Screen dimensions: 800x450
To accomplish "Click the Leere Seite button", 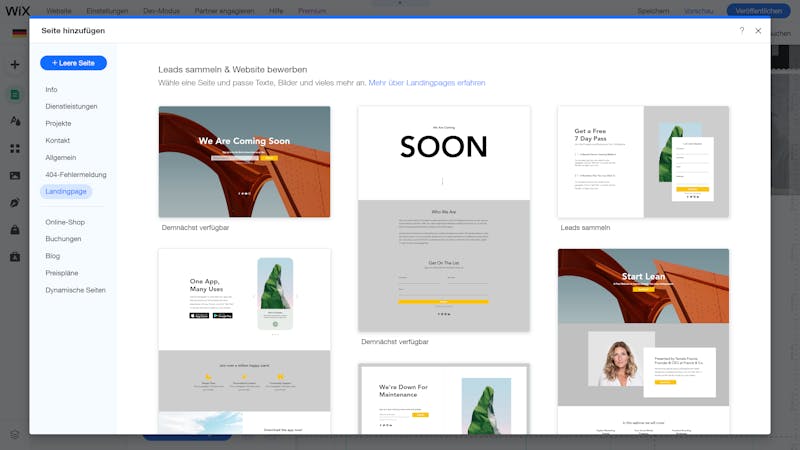I will (73, 63).
